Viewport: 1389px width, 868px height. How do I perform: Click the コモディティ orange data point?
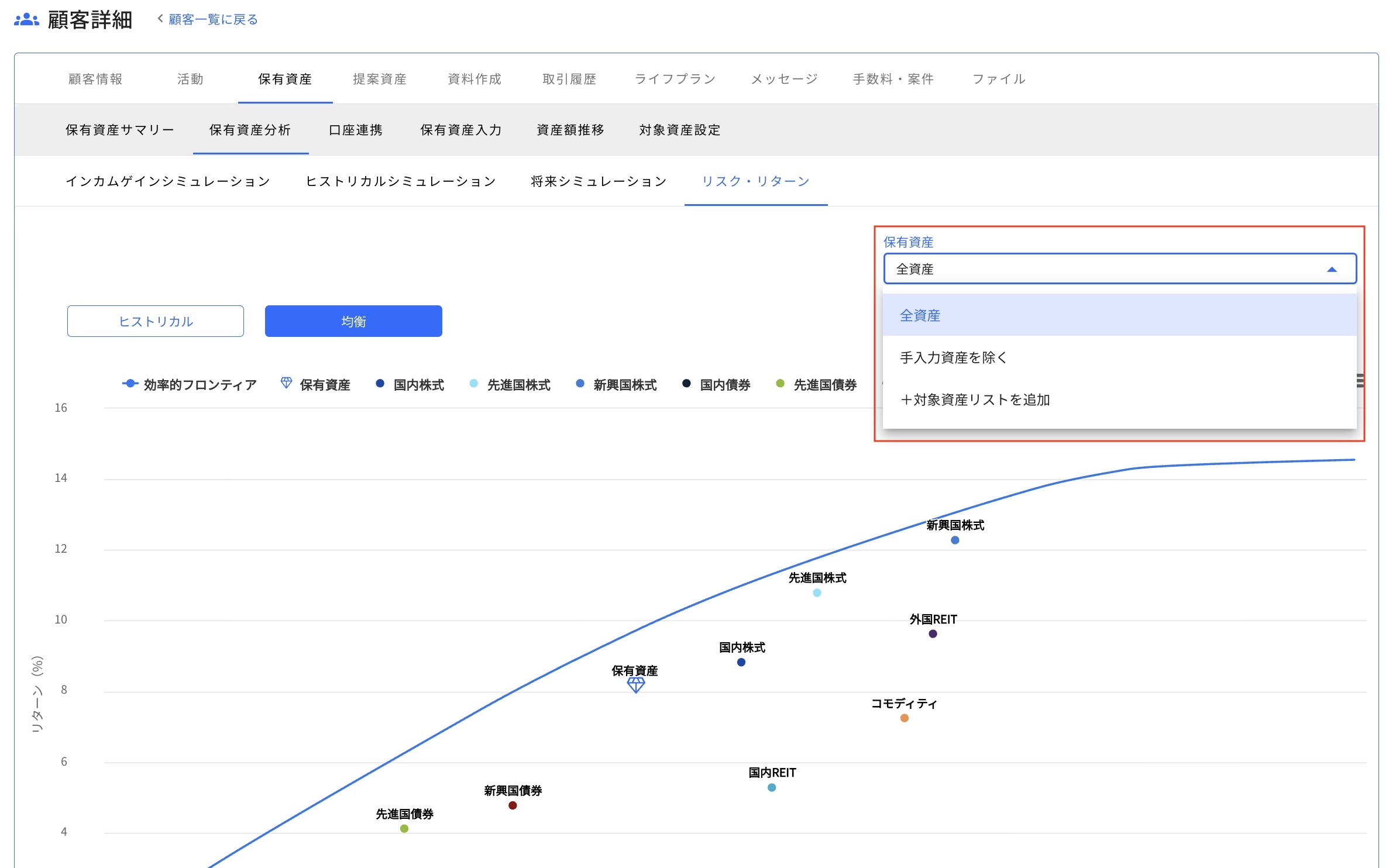904,718
